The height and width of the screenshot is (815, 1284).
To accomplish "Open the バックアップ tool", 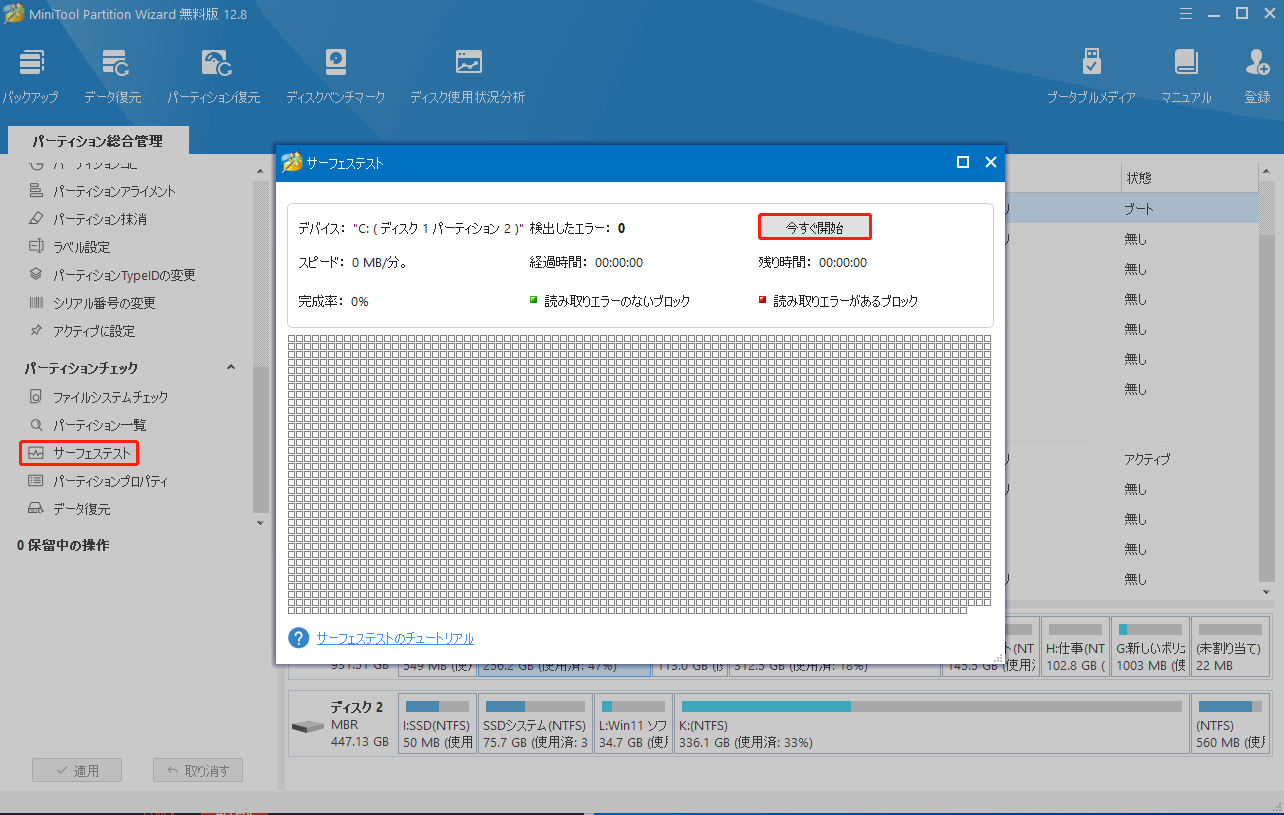I will 31,77.
